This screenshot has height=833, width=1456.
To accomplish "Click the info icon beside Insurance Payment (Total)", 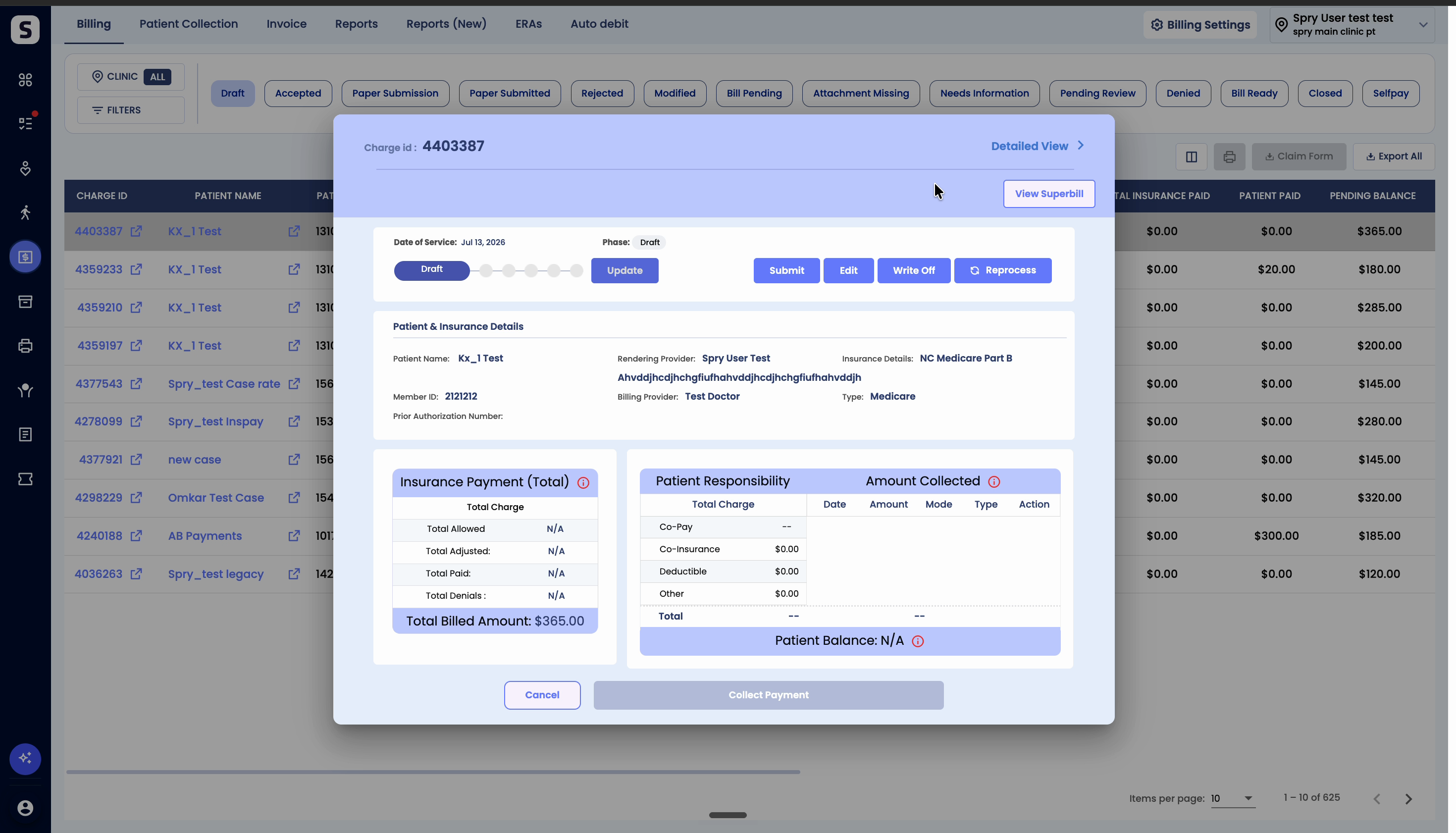I will point(583,483).
